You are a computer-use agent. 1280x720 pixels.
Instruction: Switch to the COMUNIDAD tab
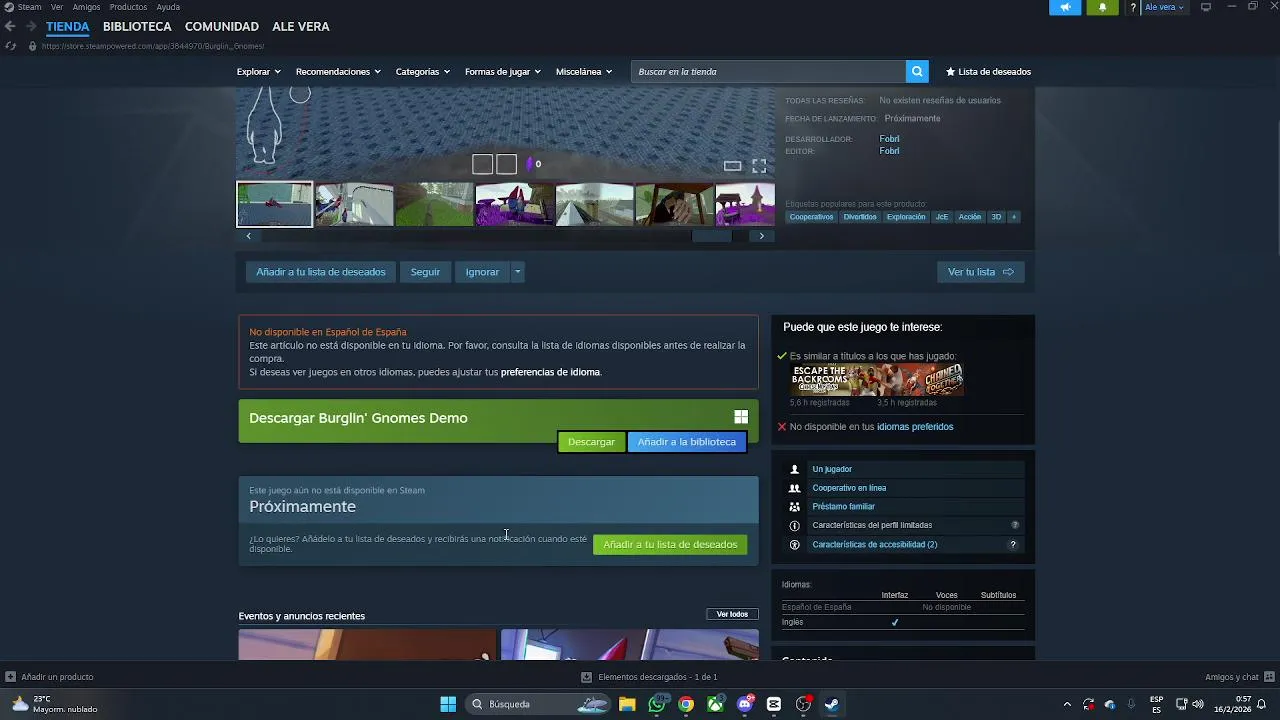click(x=222, y=27)
